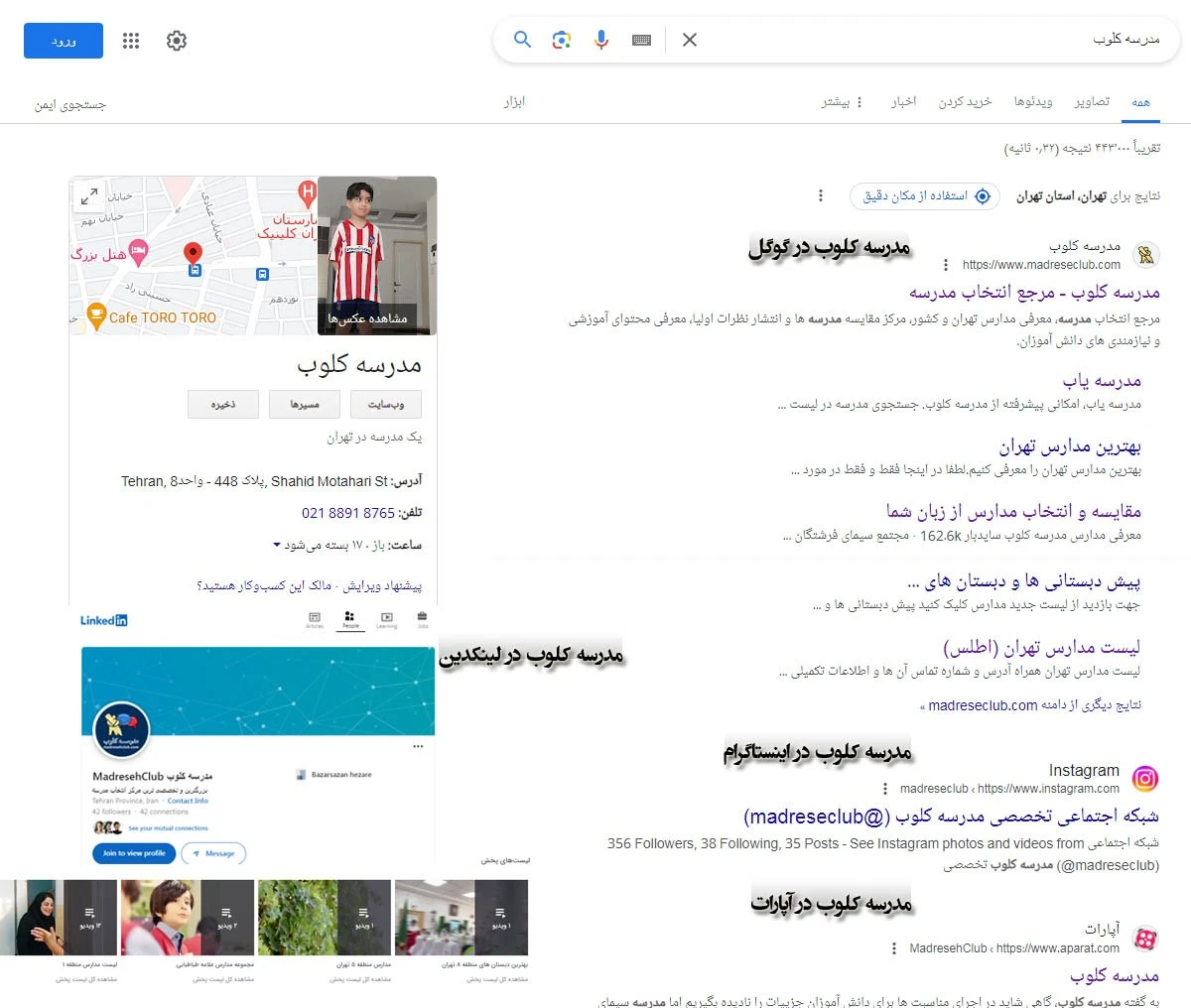
Task: Open Google Lens image search
Action: [x=562, y=40]
